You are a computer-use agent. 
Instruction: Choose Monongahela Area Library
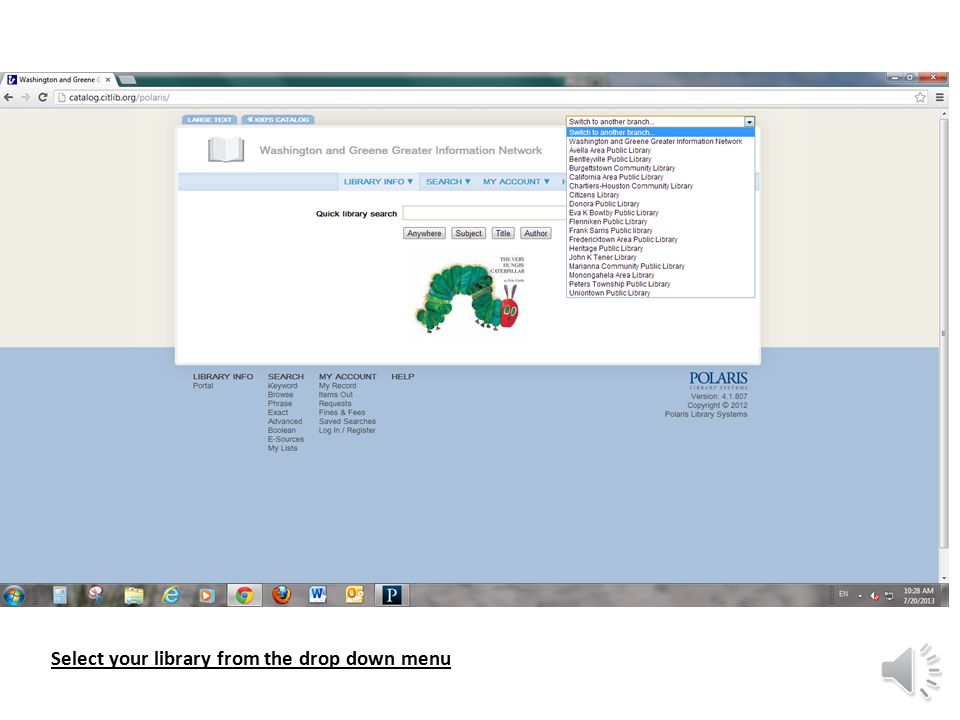(660, 276)
